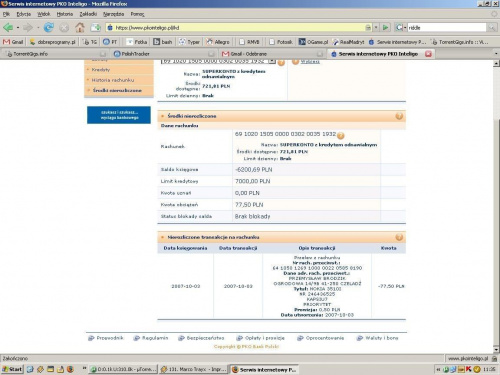This screenshot has width=500, height=375.
Task: Go to the home page icon
Action: [x=80, y=27]
